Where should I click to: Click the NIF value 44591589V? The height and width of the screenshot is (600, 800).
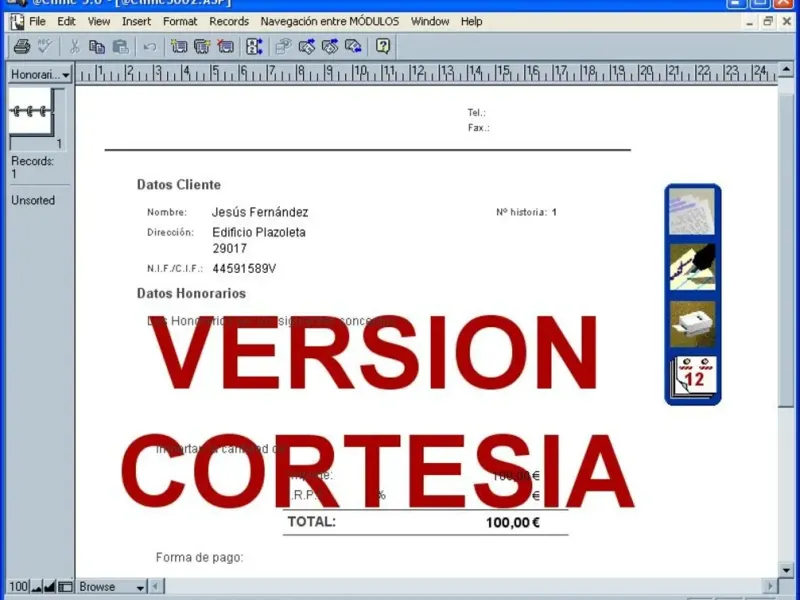244,269
